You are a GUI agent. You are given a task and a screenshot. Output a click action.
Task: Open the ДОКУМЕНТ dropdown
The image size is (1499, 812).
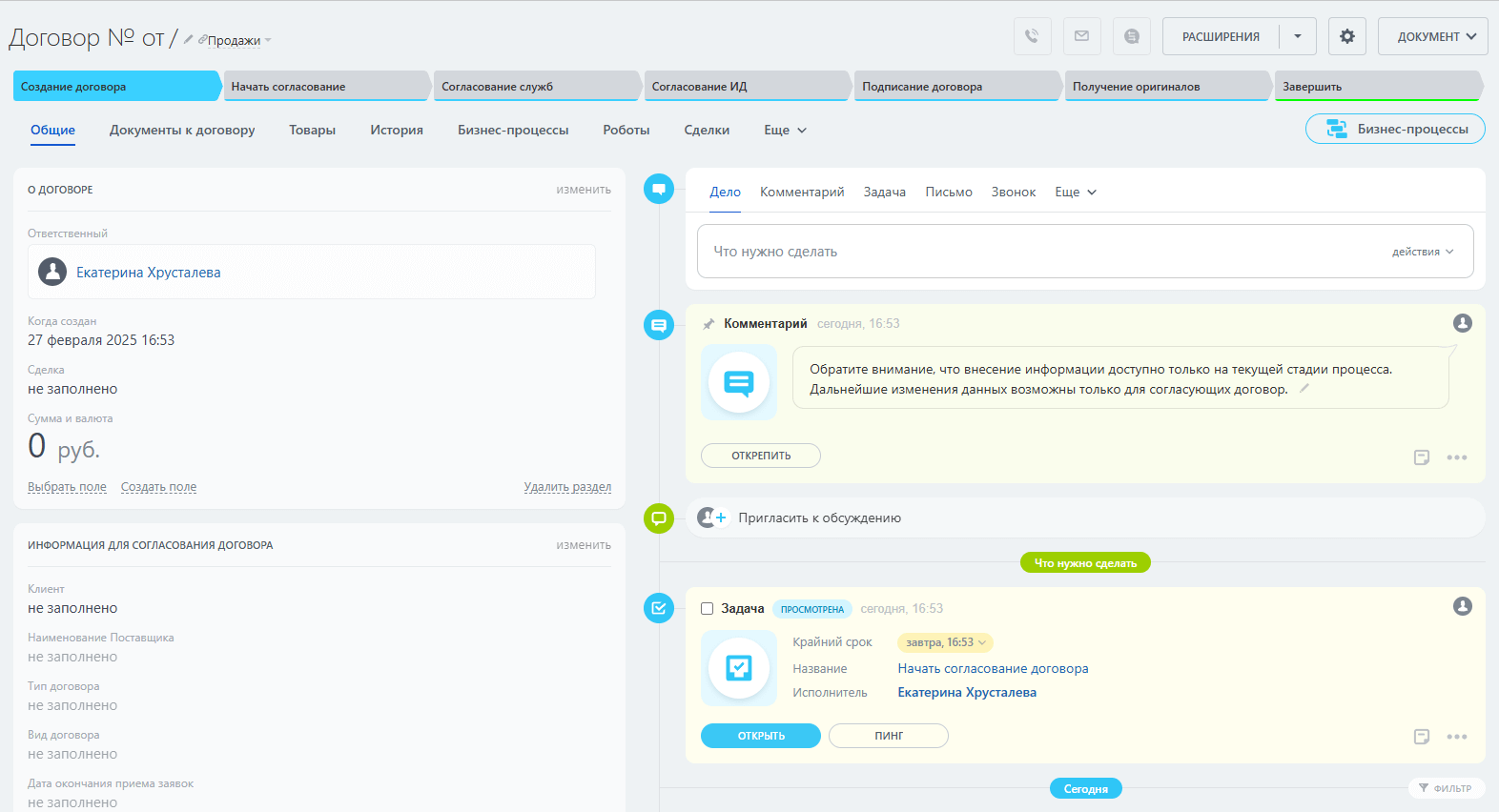pyautogui.click(x=1432, y=36)
